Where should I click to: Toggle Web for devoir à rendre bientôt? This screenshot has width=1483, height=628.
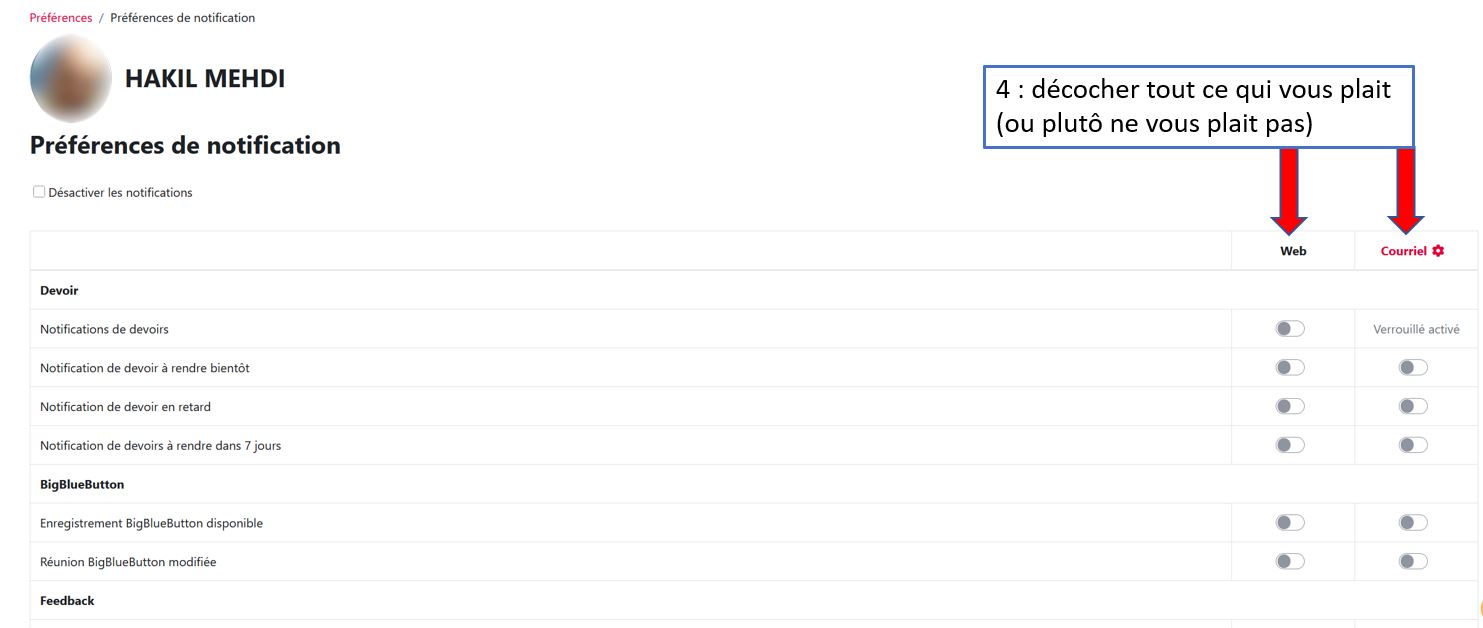[1290, 368]
